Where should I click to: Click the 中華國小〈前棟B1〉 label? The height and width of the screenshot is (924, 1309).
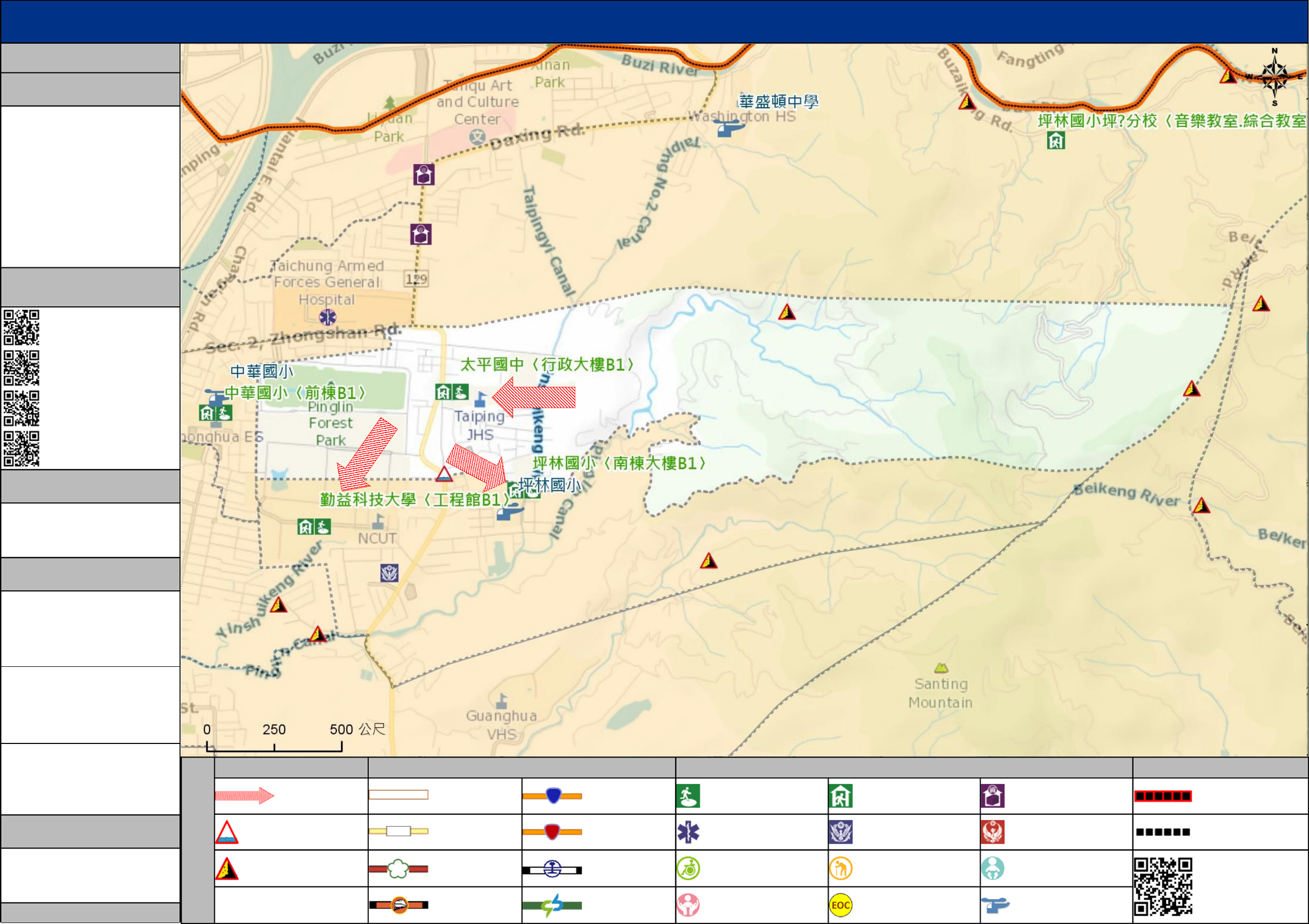[x=295, y=393]
